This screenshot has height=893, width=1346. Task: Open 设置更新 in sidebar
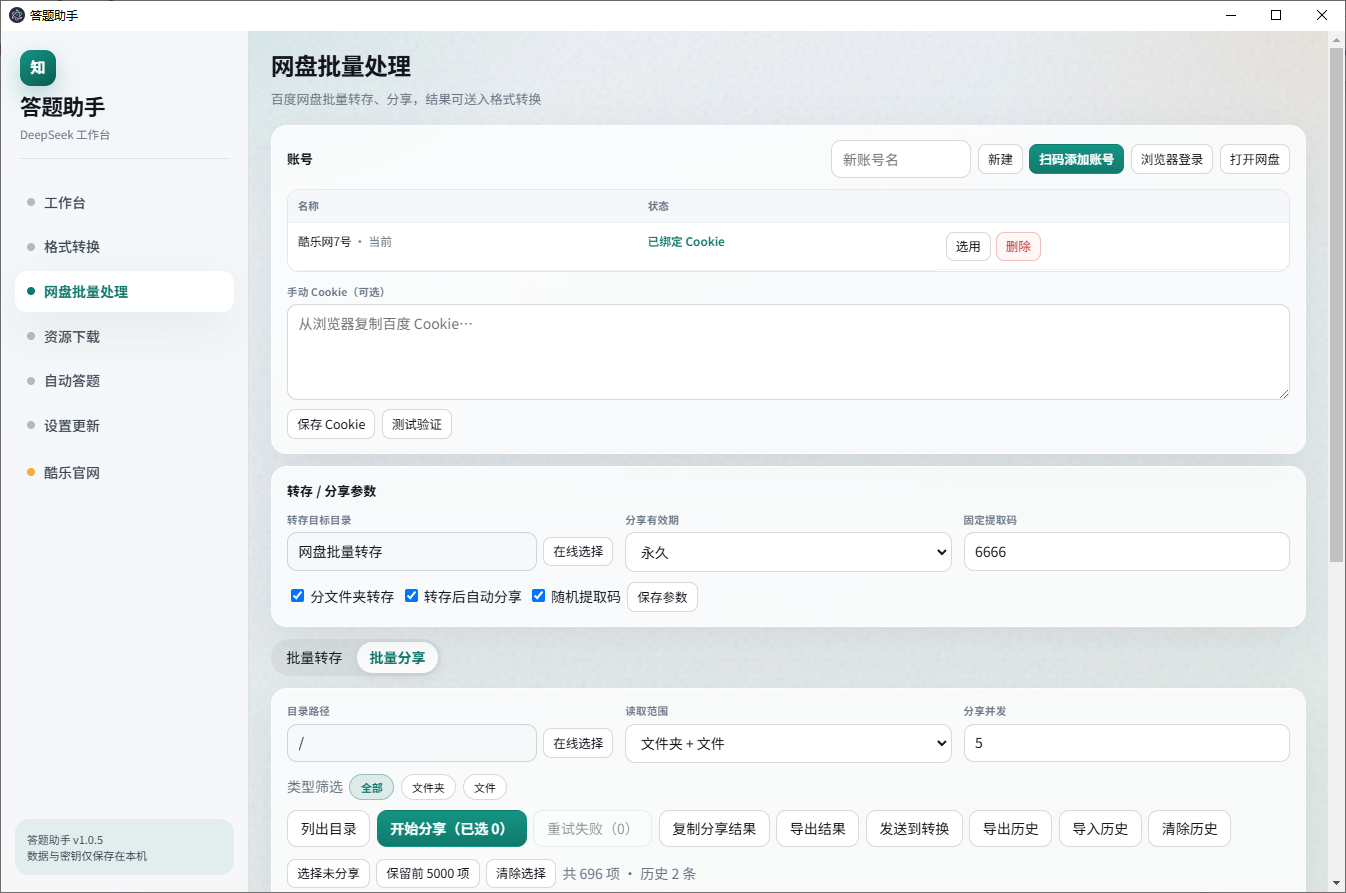[x=124, y=426]
